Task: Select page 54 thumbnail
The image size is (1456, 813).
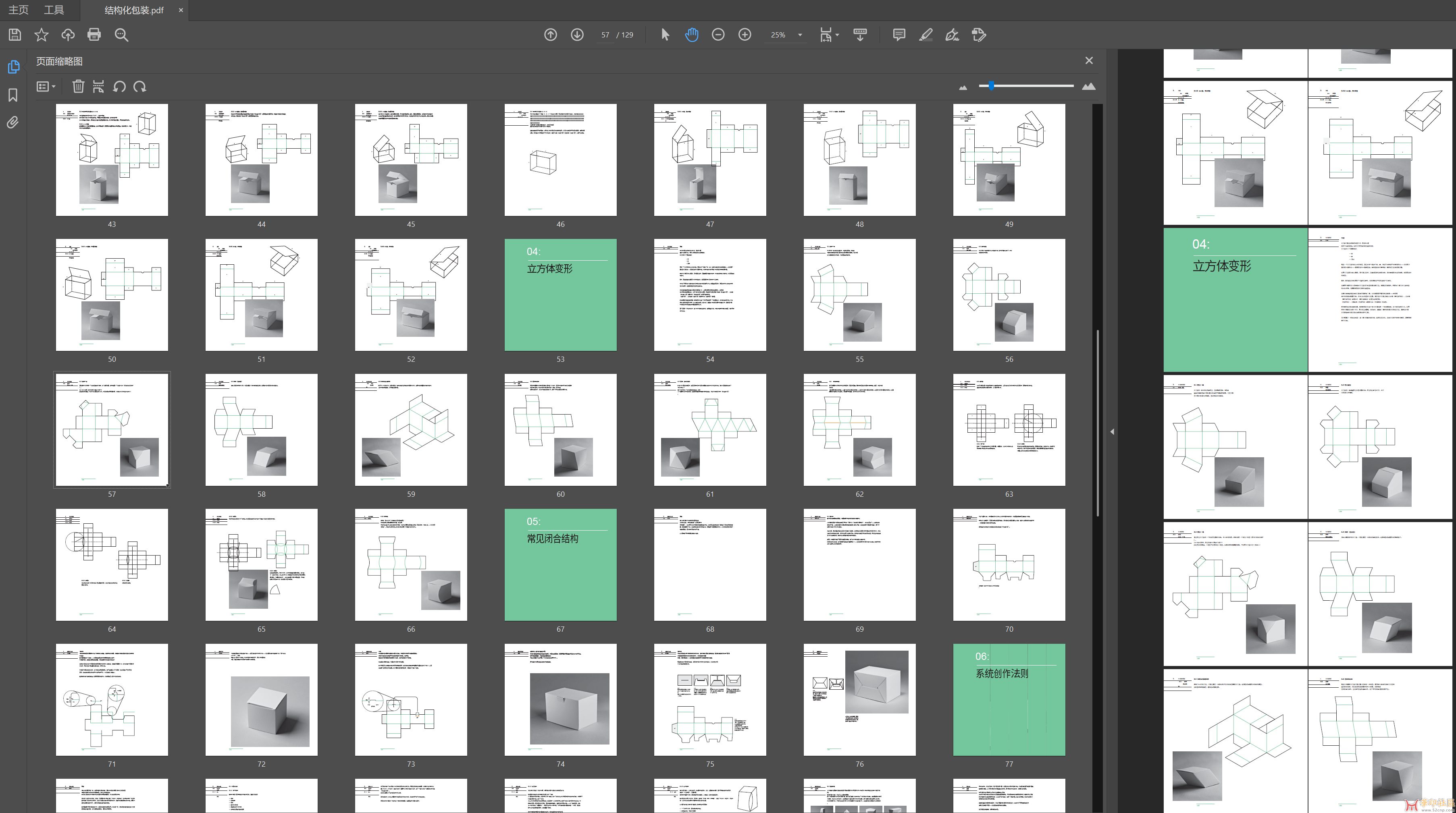Action: (x=710, y=295)
